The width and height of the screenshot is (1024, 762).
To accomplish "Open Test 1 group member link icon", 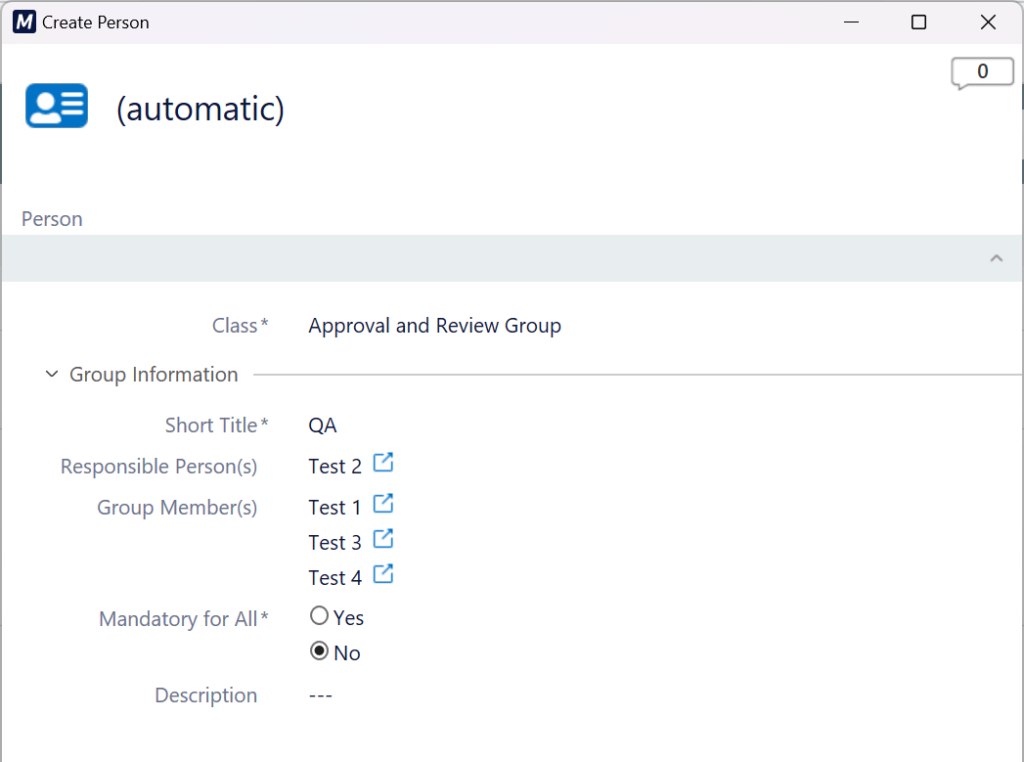I will tap(383, 504).
